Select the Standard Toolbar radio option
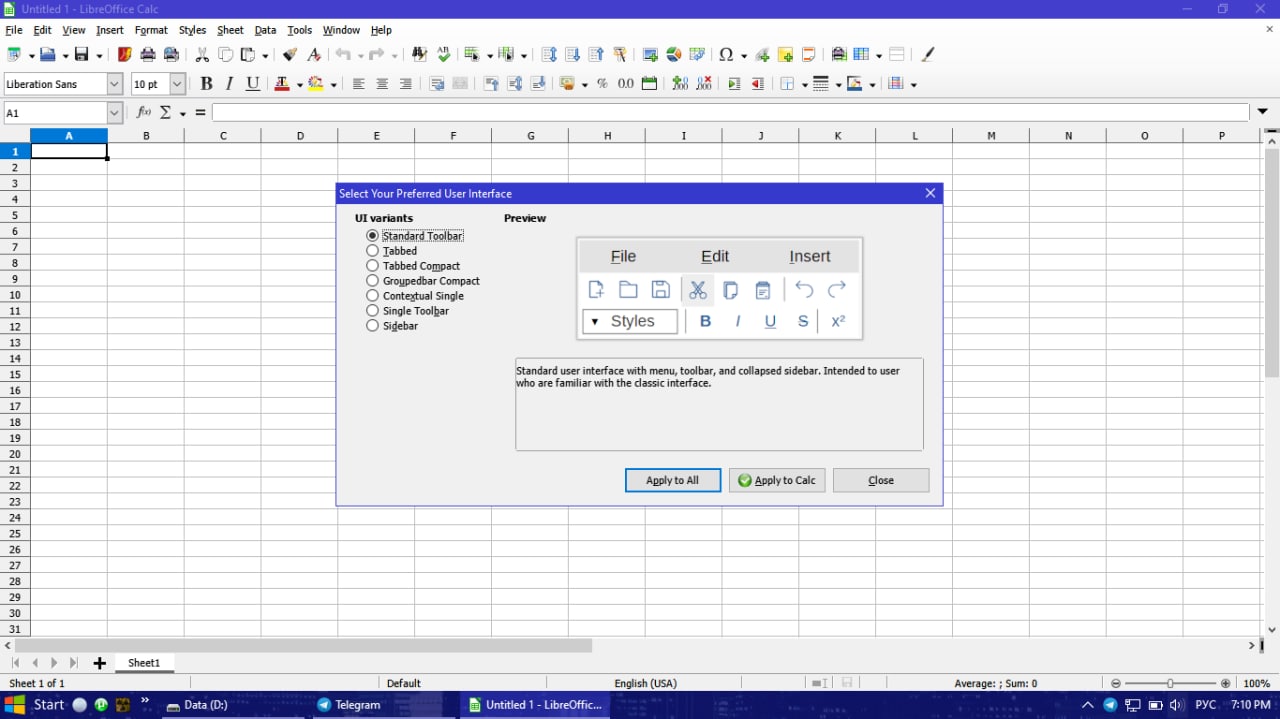 [x=415, y=236]
